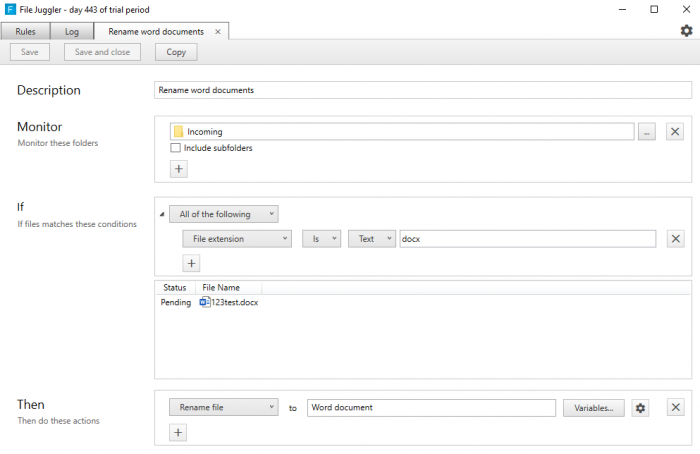
Task: Click the yellow Incoming folder icon
Action: 178,131
